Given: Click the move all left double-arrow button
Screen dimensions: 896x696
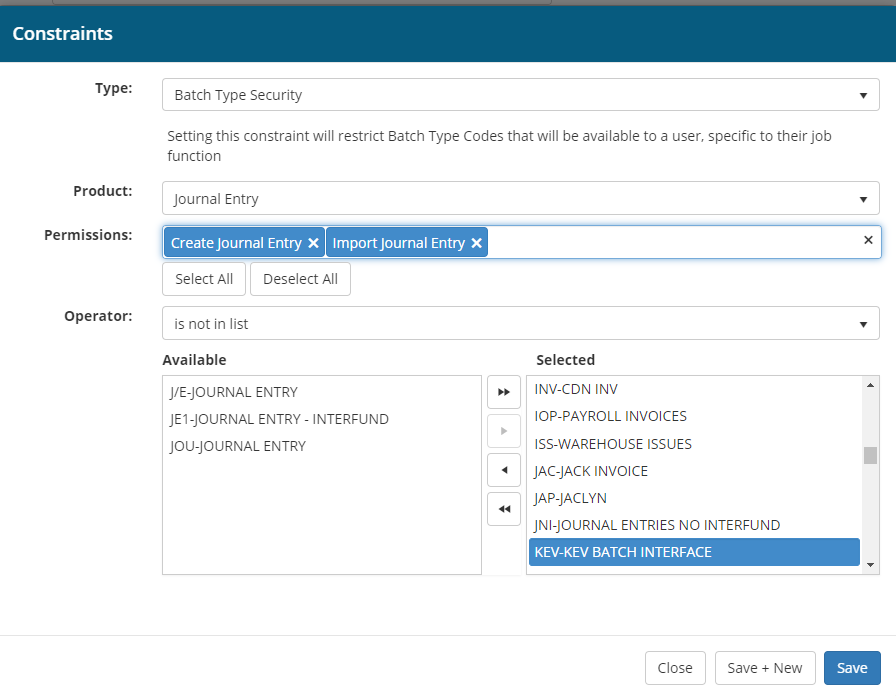Looking at the screenshot, I should pos(504,509).
